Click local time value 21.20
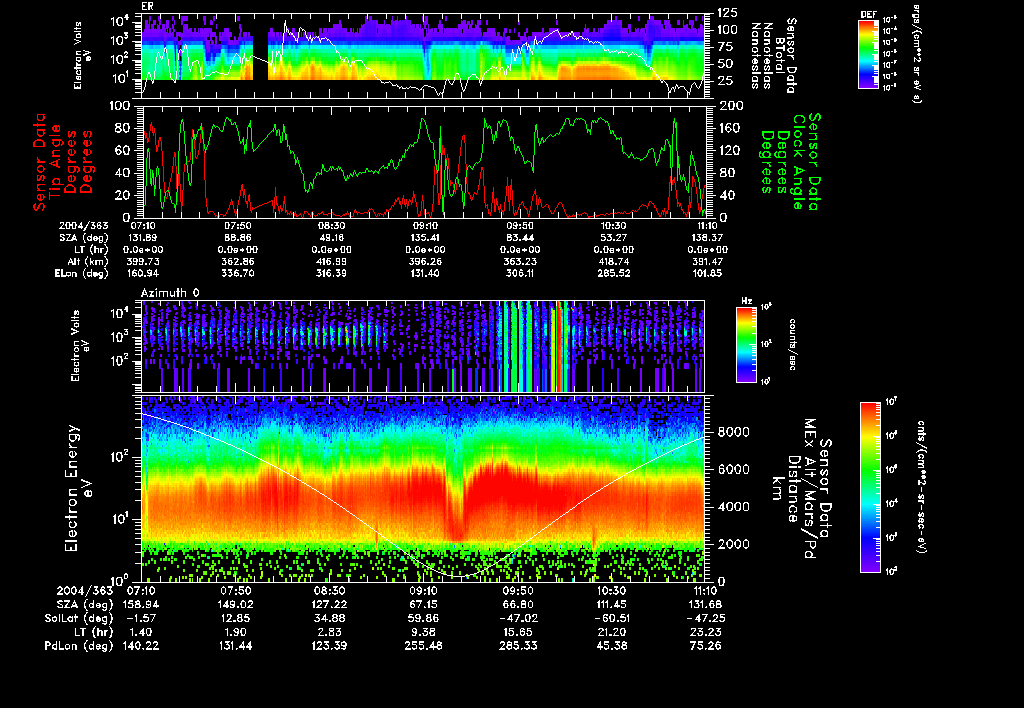 pyautogui.click(x=611, y=632)
